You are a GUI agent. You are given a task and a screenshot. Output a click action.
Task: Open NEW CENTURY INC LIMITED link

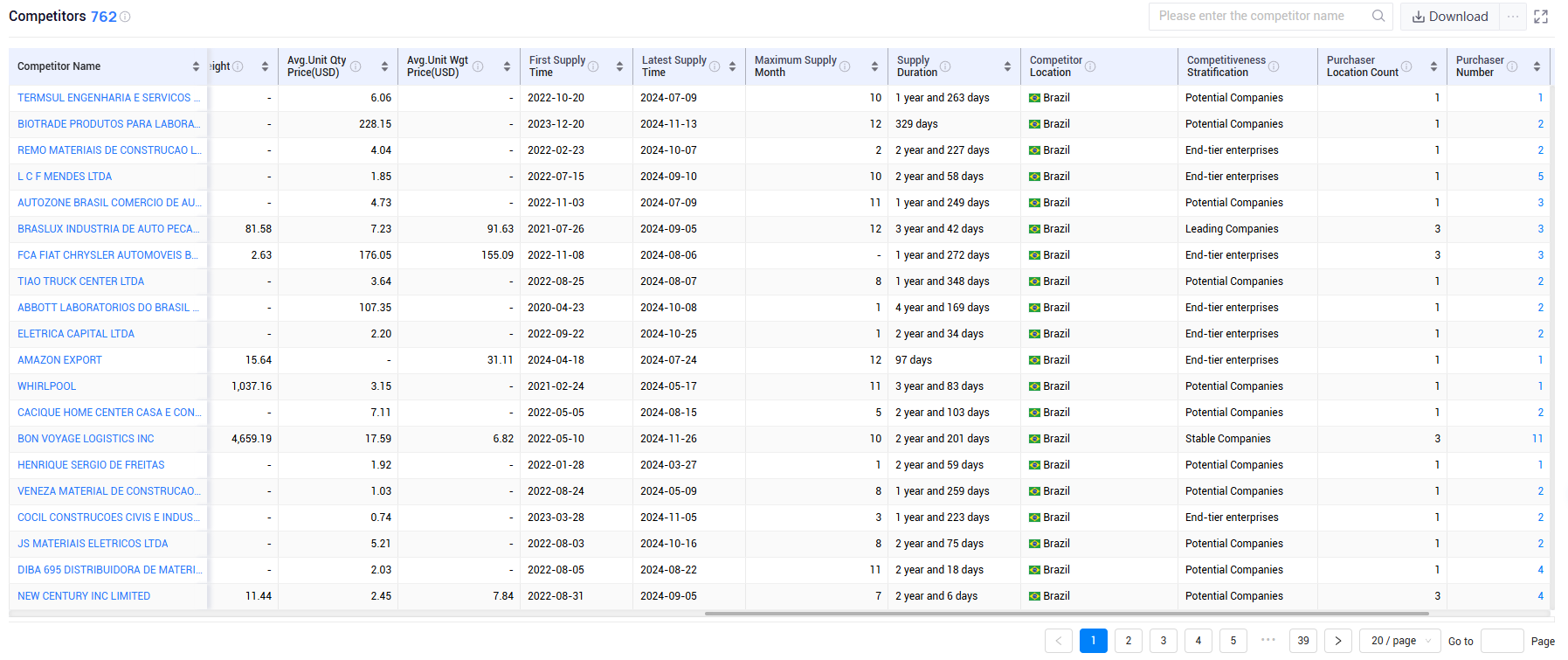pyautogui.click(x=84, y=596)
